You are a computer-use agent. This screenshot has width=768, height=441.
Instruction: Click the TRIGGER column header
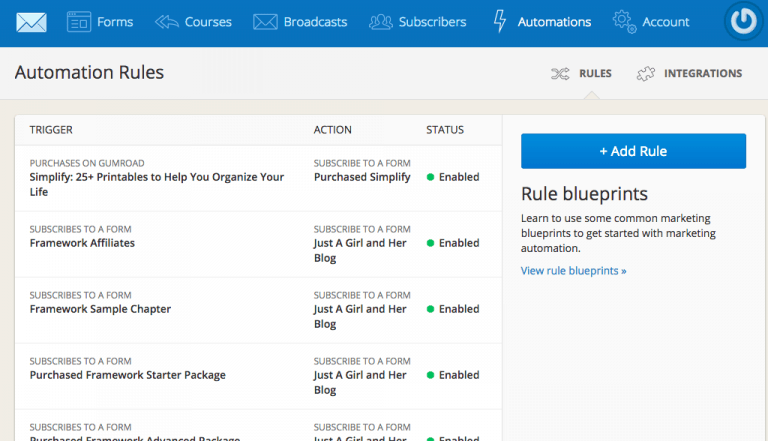[51, 130]
